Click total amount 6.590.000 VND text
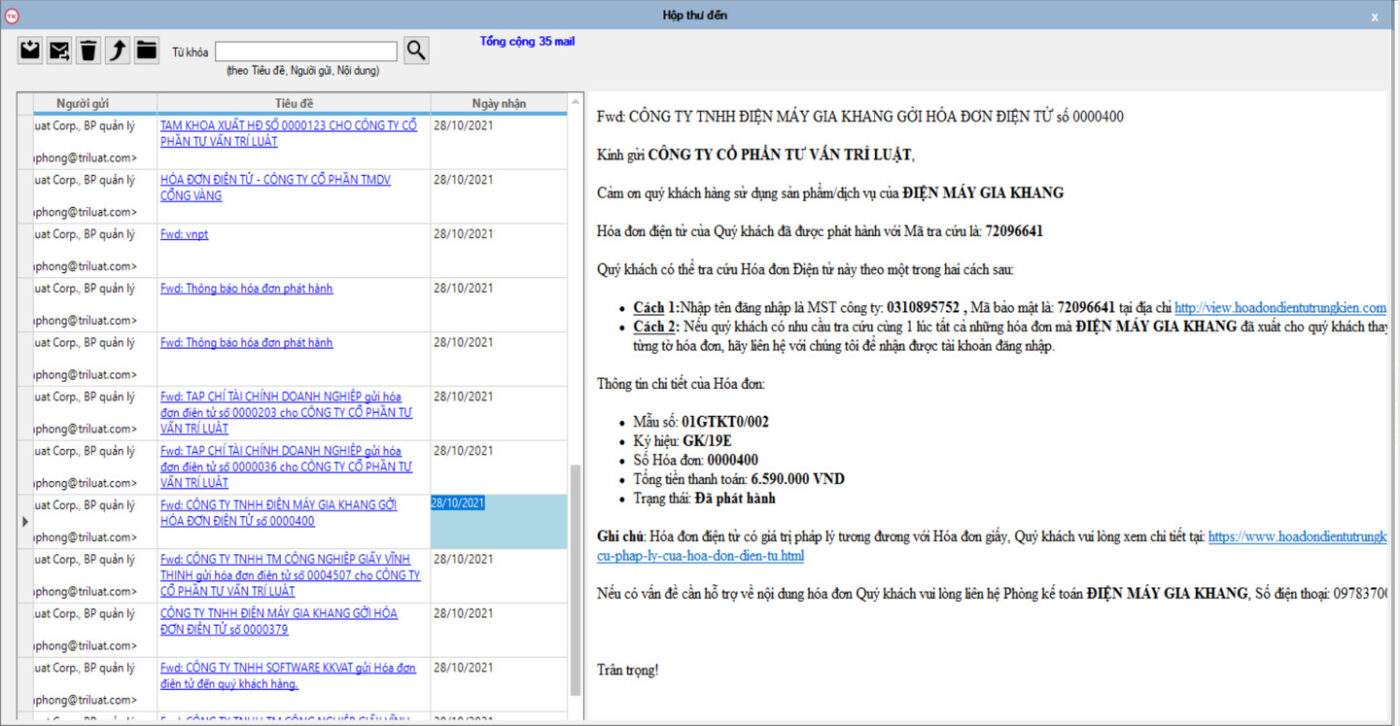This screenshot has width=1400, height=726. tap(797, 479)
